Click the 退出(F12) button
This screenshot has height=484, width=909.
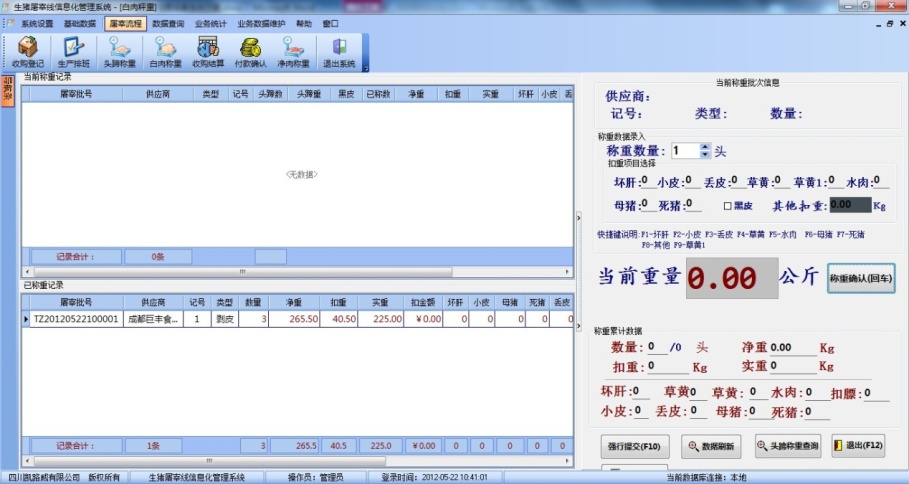tap(858, 445)
